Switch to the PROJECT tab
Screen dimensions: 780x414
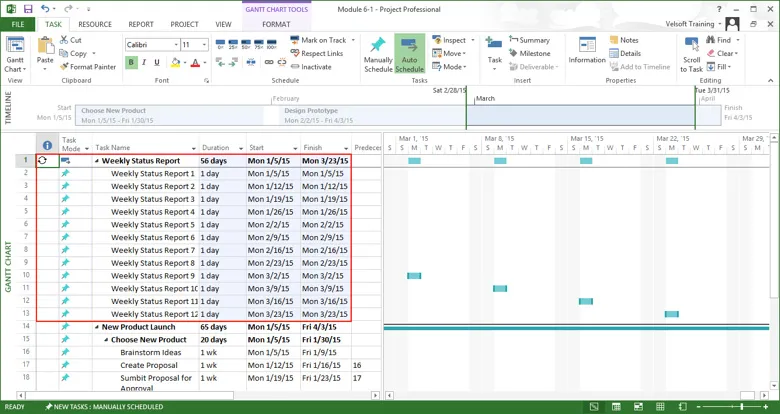(x=184, y=24)
